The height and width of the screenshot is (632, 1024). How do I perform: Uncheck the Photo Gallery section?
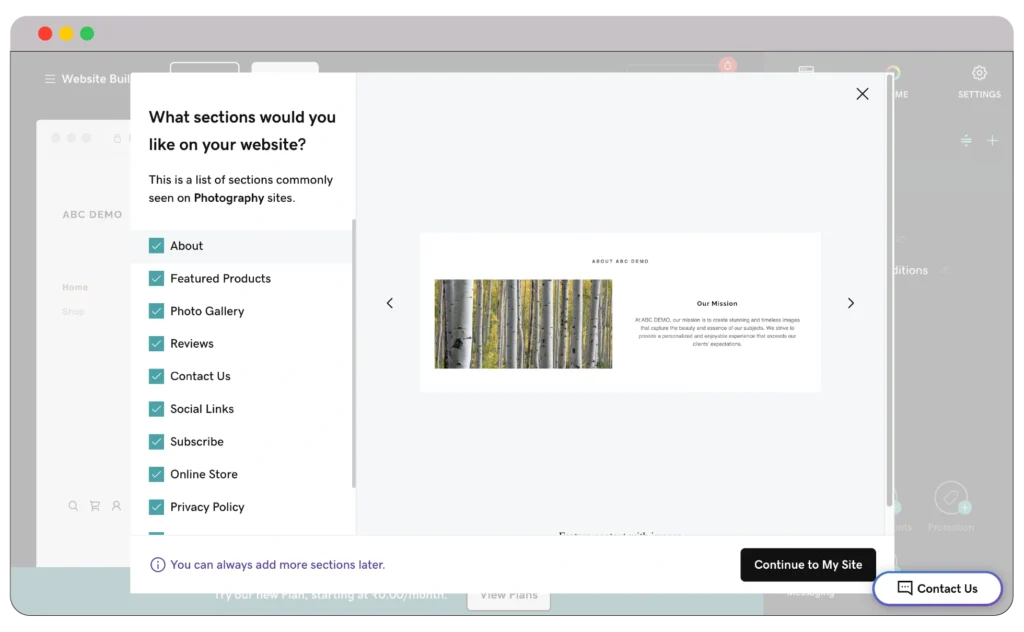point(156,311)
